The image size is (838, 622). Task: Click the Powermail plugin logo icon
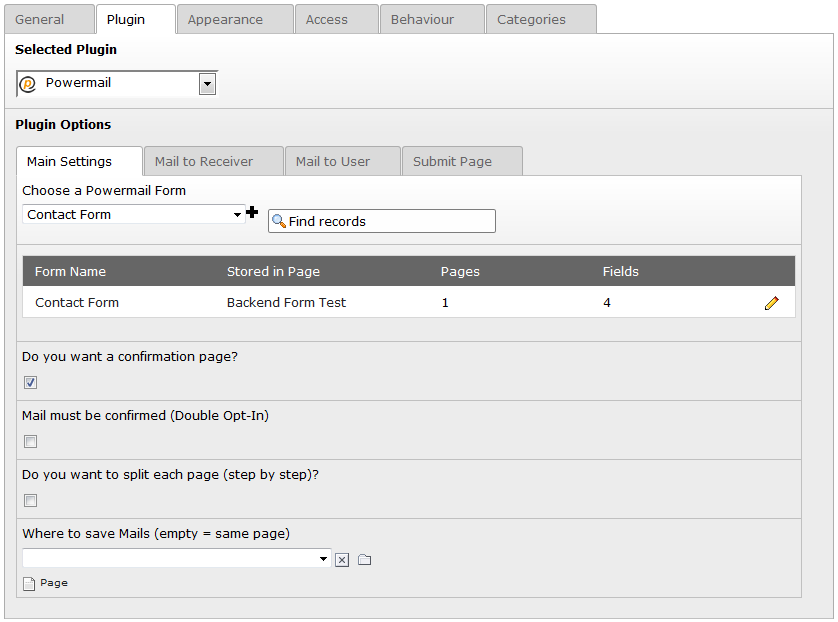[28, 84]
